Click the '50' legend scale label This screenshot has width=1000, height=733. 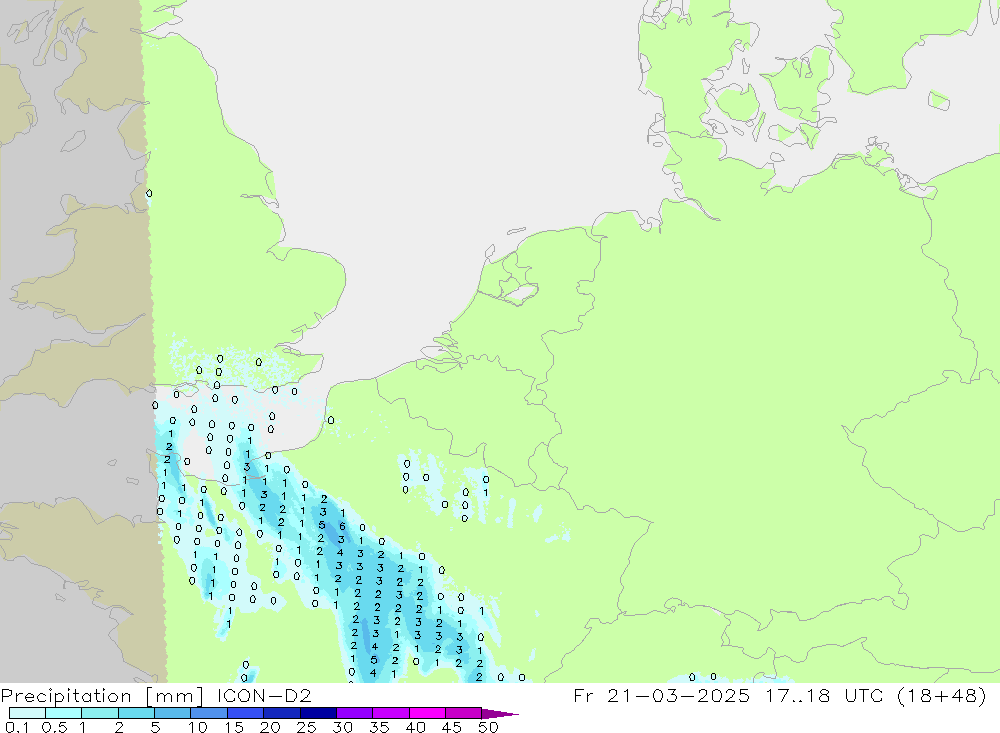(488, 727)
